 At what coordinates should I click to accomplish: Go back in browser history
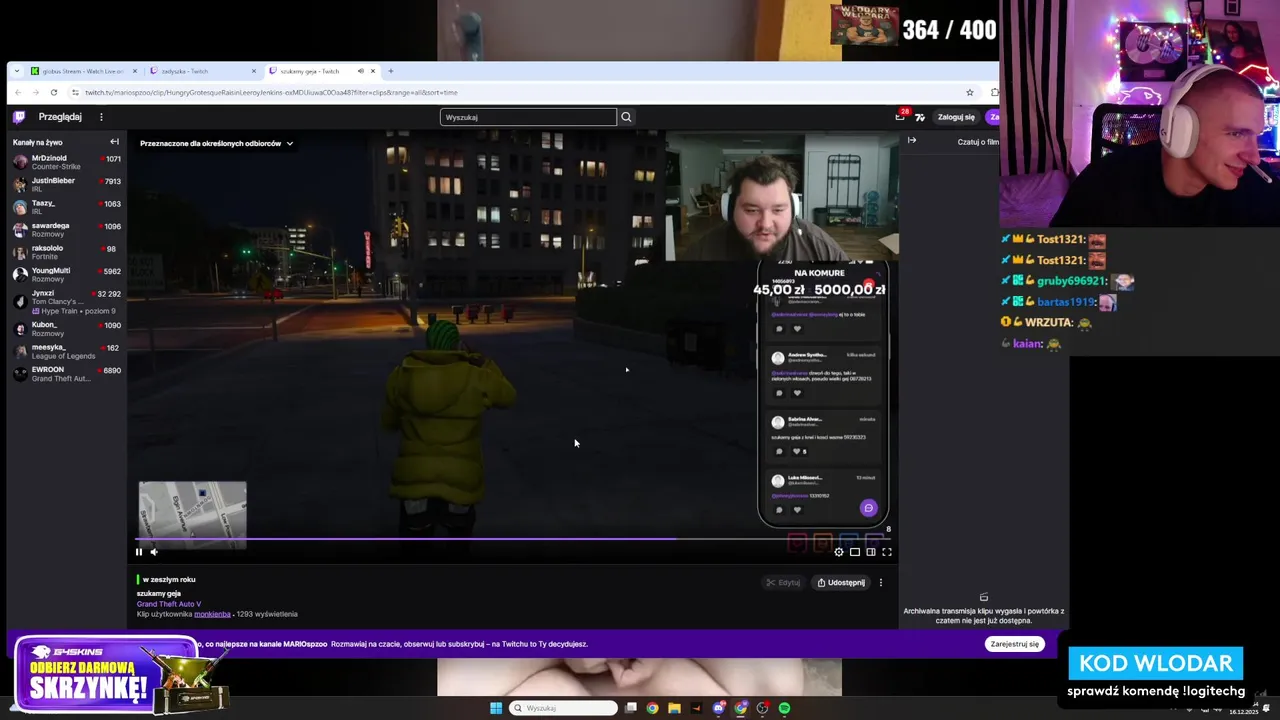(18, 92)
